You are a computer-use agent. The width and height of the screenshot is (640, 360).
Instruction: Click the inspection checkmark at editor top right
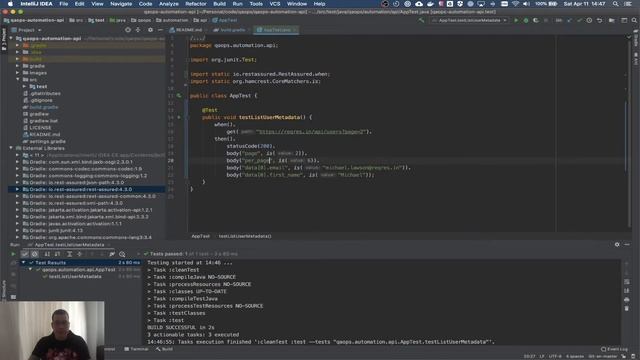click(629, 37)
